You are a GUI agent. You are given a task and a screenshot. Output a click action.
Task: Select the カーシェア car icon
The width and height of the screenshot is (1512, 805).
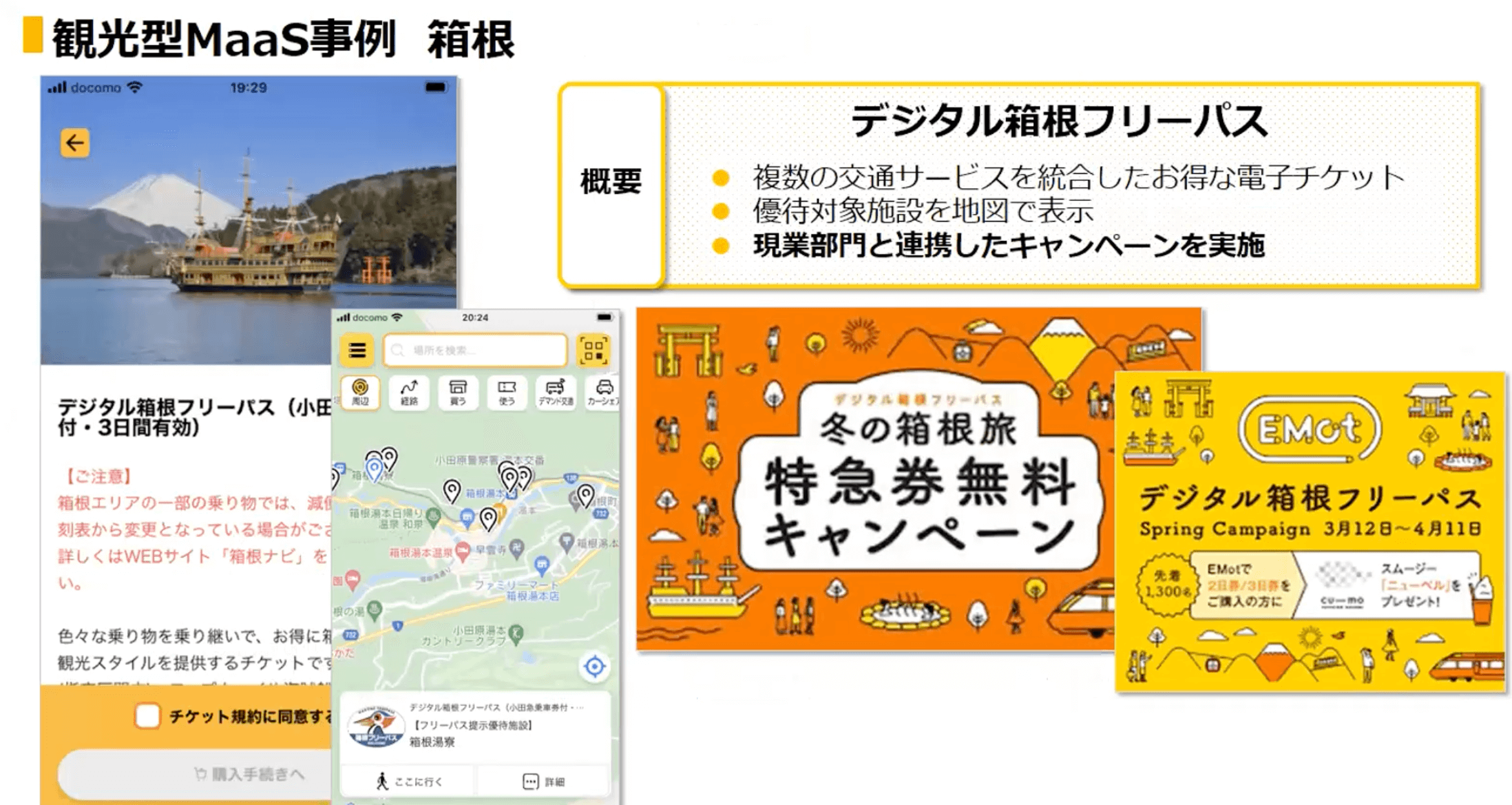(x=603, y=392)
